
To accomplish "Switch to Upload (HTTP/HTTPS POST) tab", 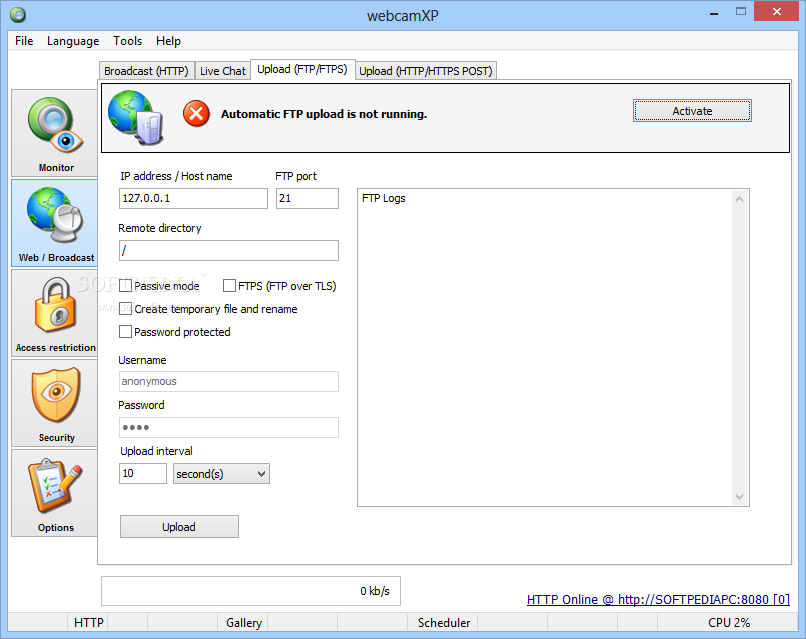I will pos(426,70).
